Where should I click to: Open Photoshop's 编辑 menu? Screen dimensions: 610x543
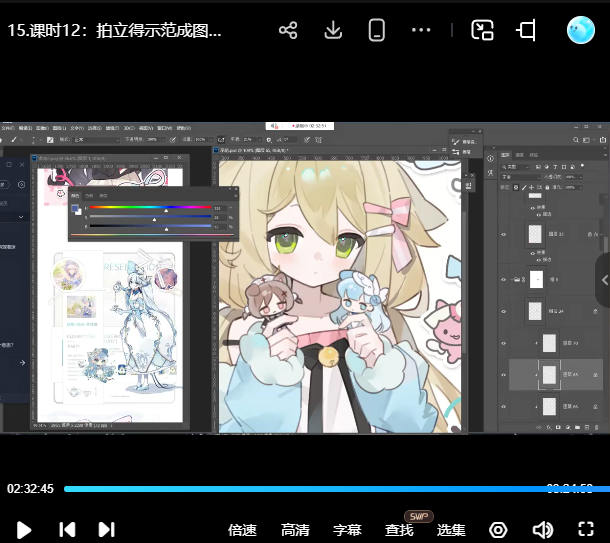coord(25,128)
